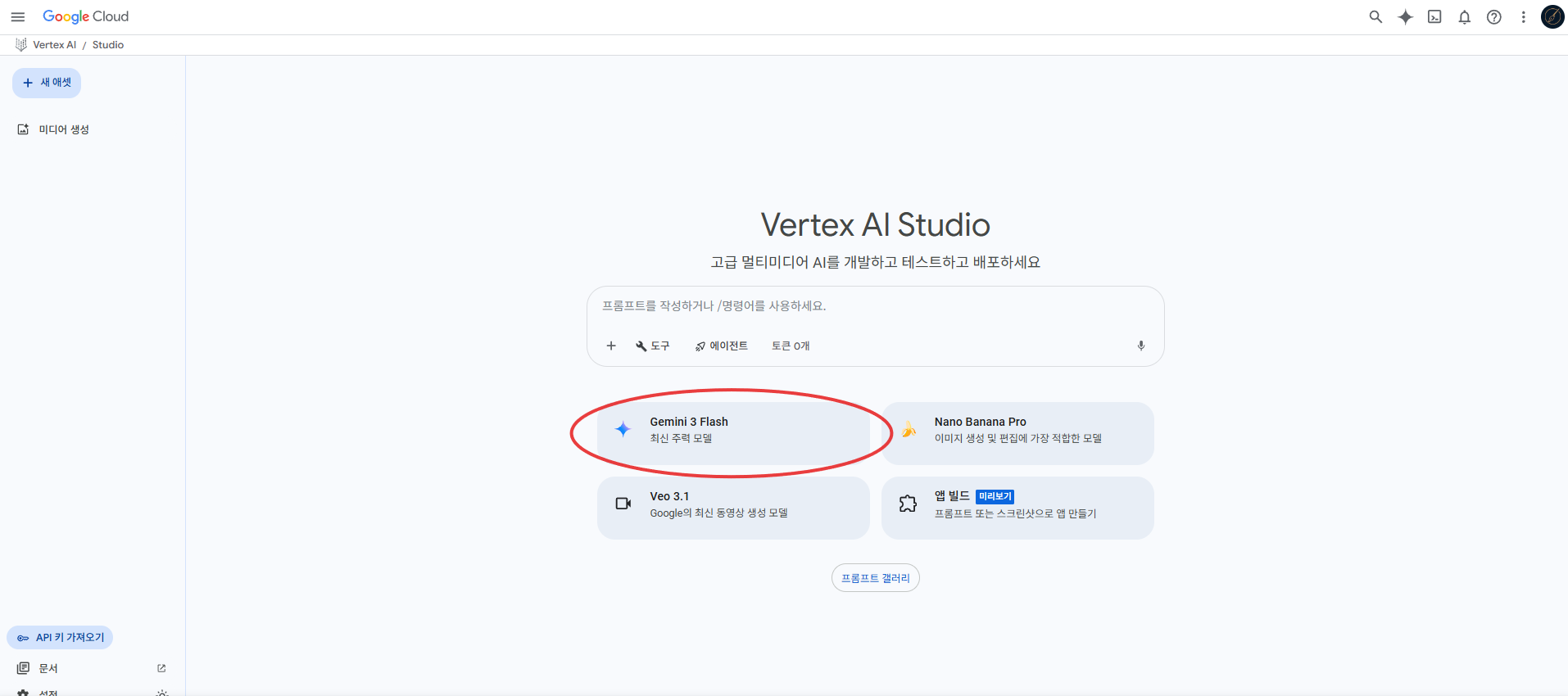Activate the microphone voice input icon
This screenshot has height=696, width=1568.
click(x=1140, y=346)
